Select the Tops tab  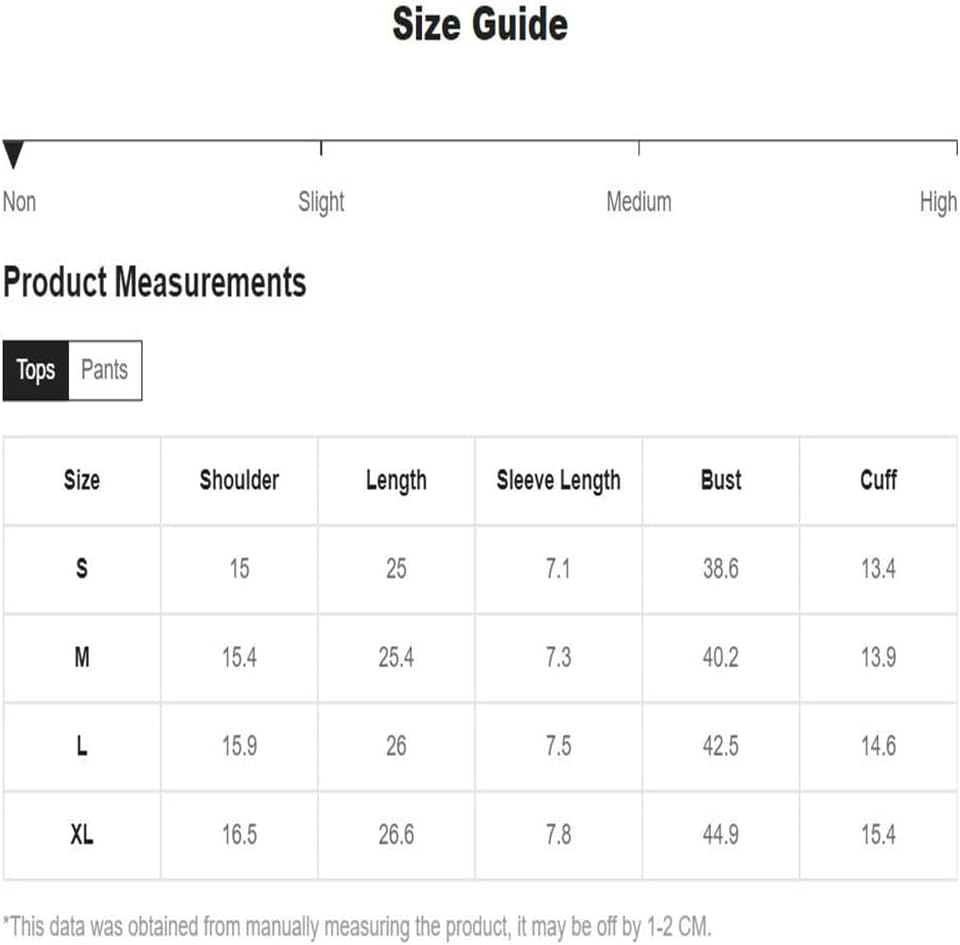point(36,370)
